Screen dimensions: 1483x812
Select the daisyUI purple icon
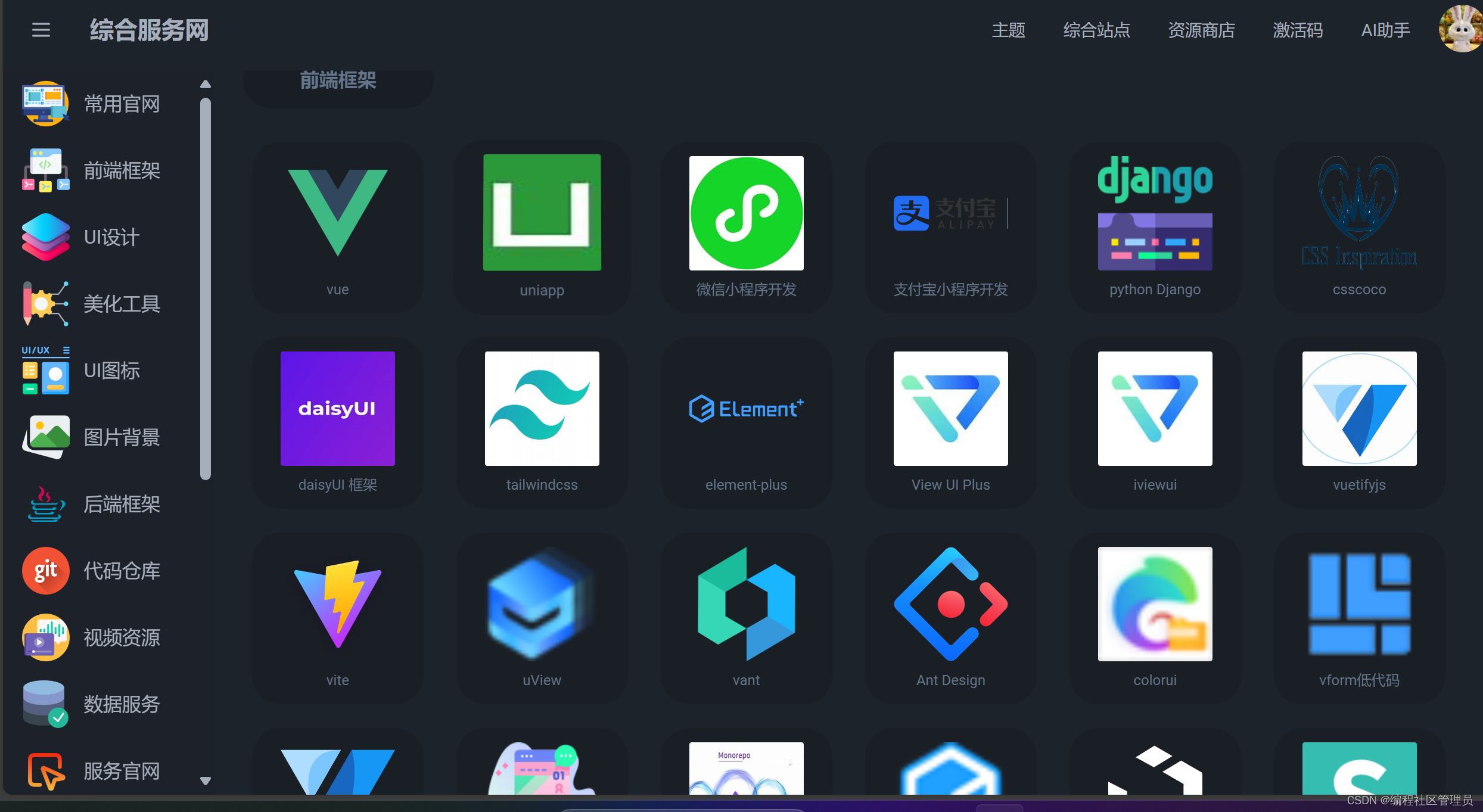pos(337,409)
